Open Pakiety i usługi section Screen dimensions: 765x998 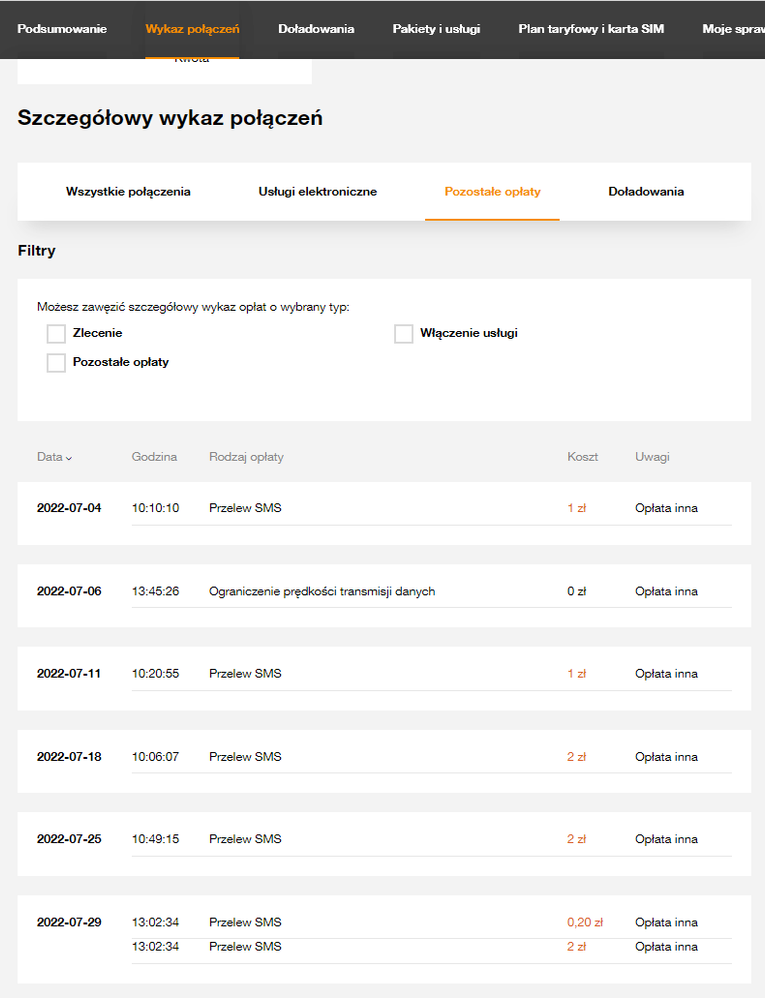436,29
